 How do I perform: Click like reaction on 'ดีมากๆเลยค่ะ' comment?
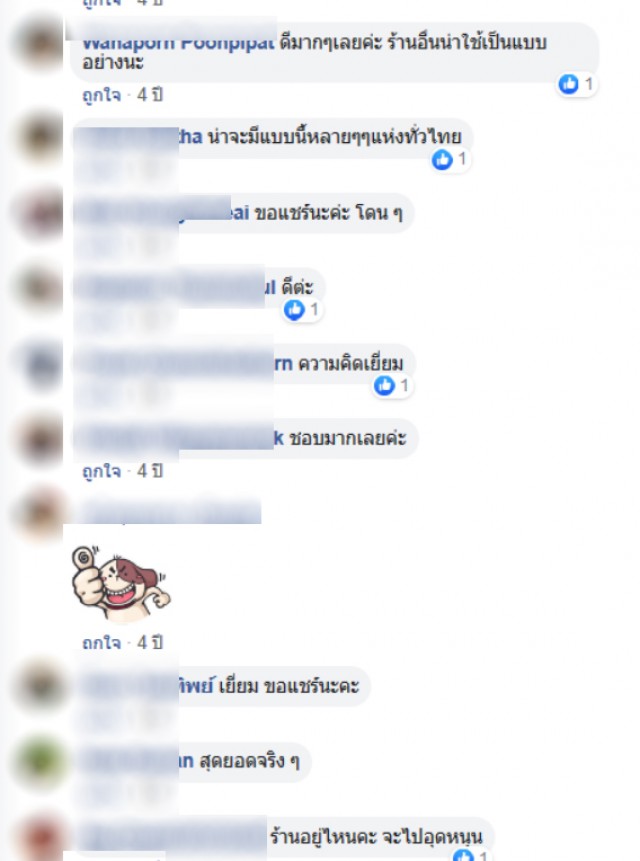(569, 84)
